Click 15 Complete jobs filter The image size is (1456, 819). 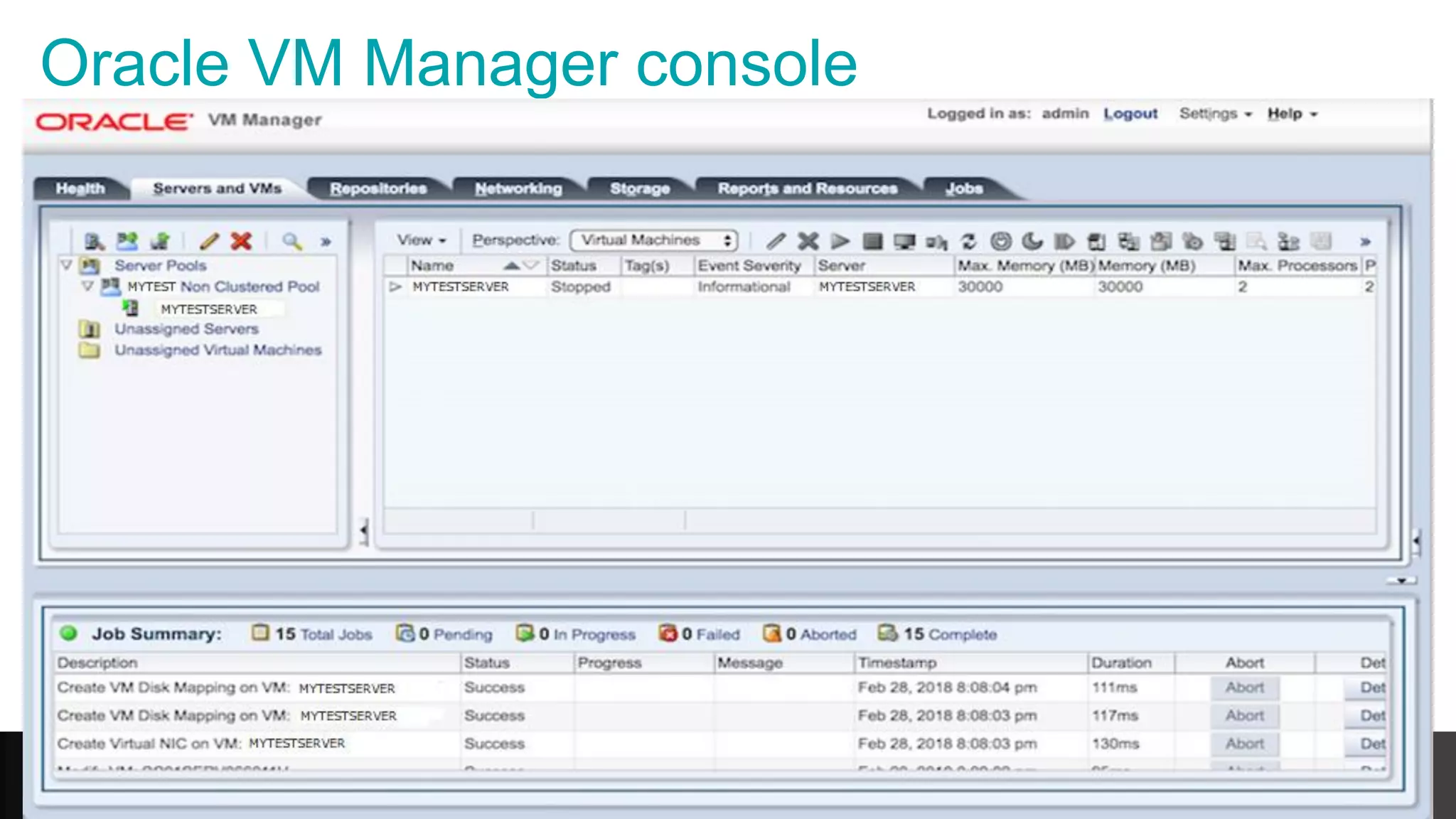(x=938, y=633)
